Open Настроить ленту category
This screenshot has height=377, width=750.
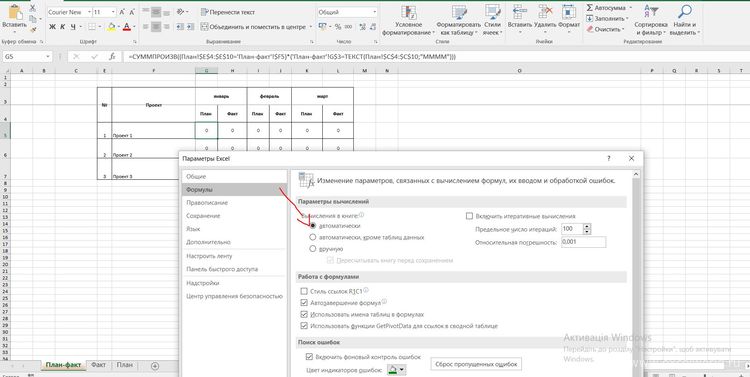[x=234, y=256]
